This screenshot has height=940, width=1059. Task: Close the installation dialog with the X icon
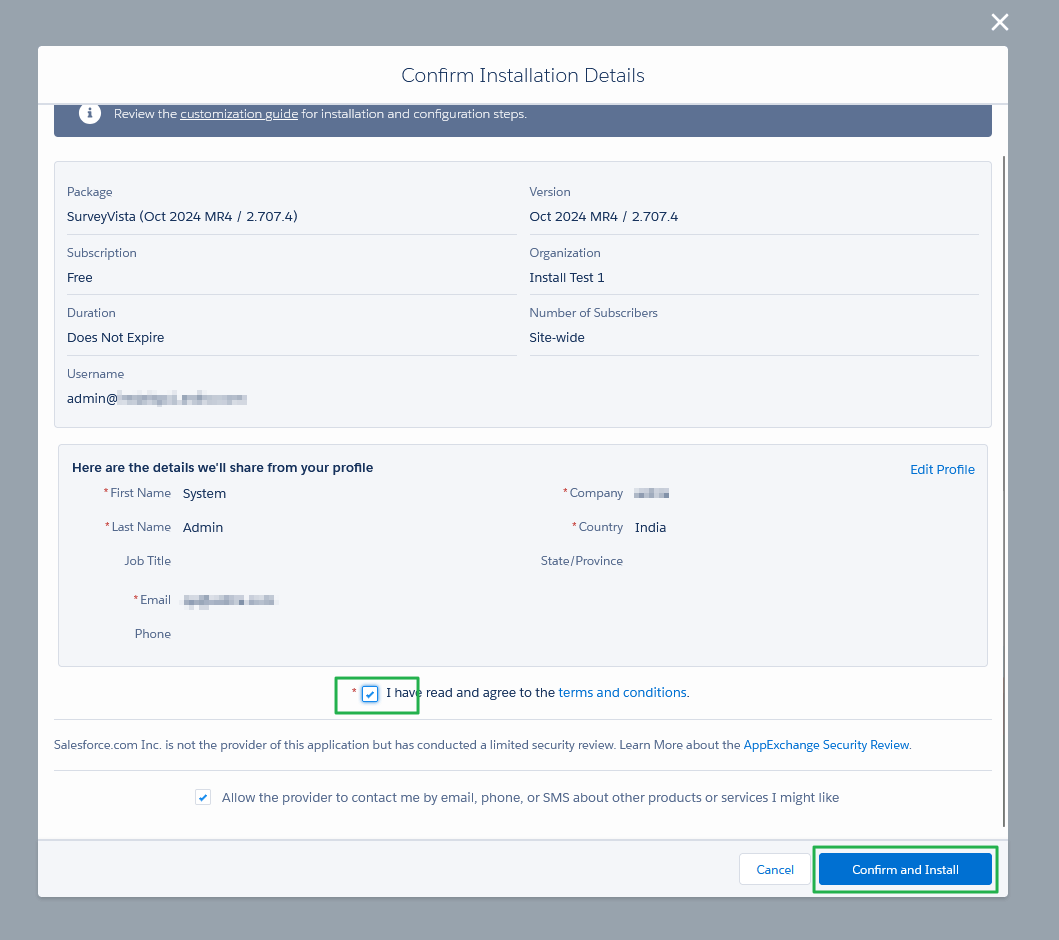coord(999,23)
